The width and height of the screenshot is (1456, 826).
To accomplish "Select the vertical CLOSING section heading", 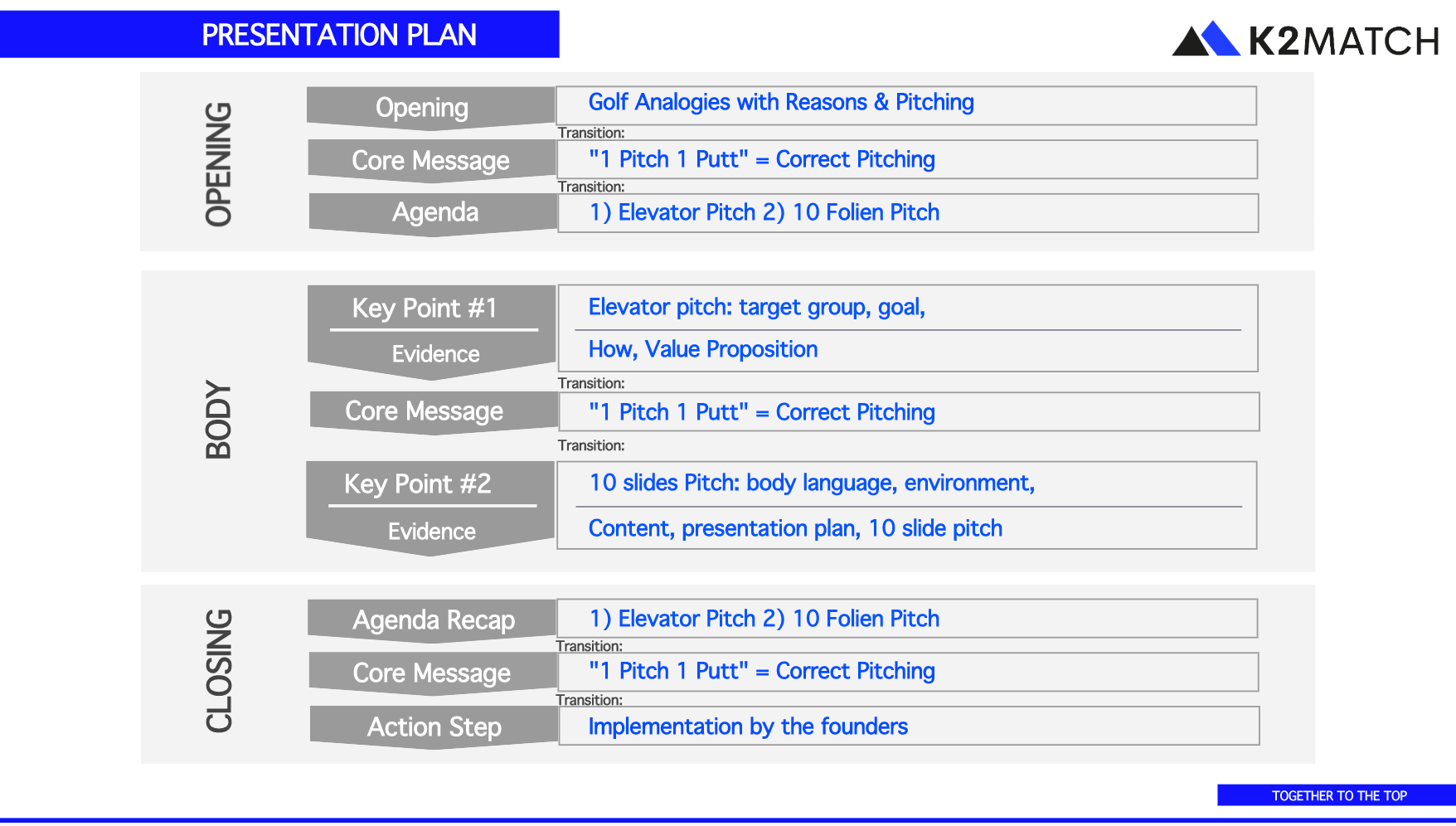I will click(x=219, y=671).
